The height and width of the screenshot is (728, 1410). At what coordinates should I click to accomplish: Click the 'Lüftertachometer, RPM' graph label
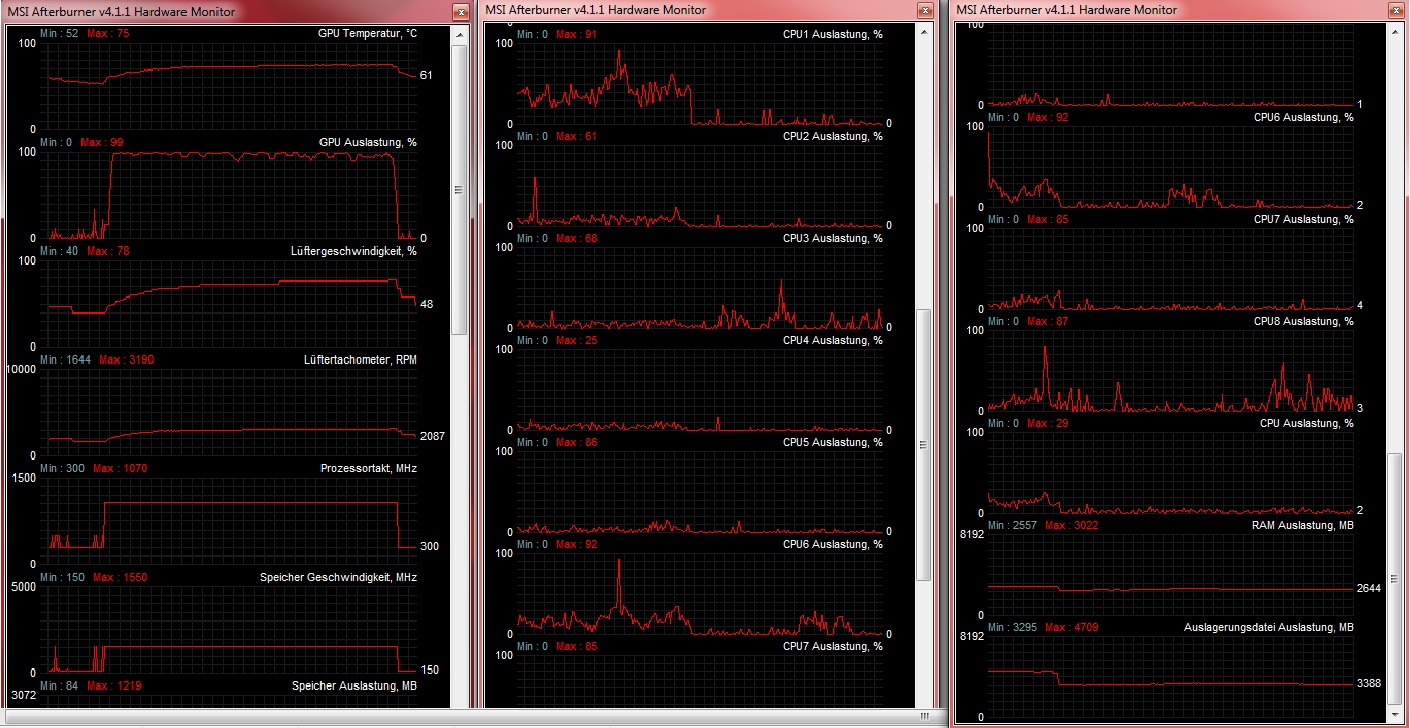click(360, 360)
